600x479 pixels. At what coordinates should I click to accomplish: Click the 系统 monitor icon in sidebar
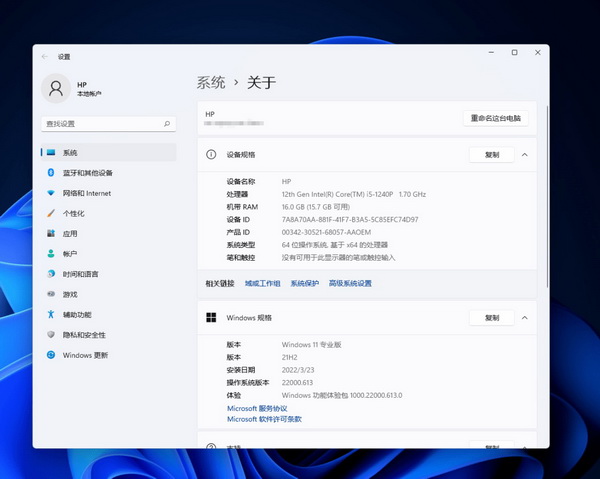pos(51,152)
